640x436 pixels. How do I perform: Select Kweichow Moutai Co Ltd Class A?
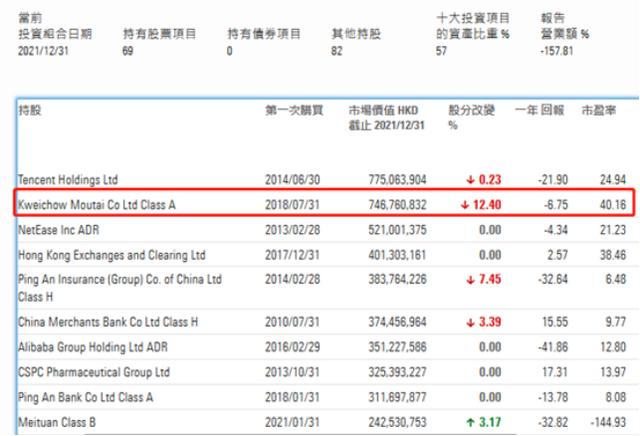(96, 205)
